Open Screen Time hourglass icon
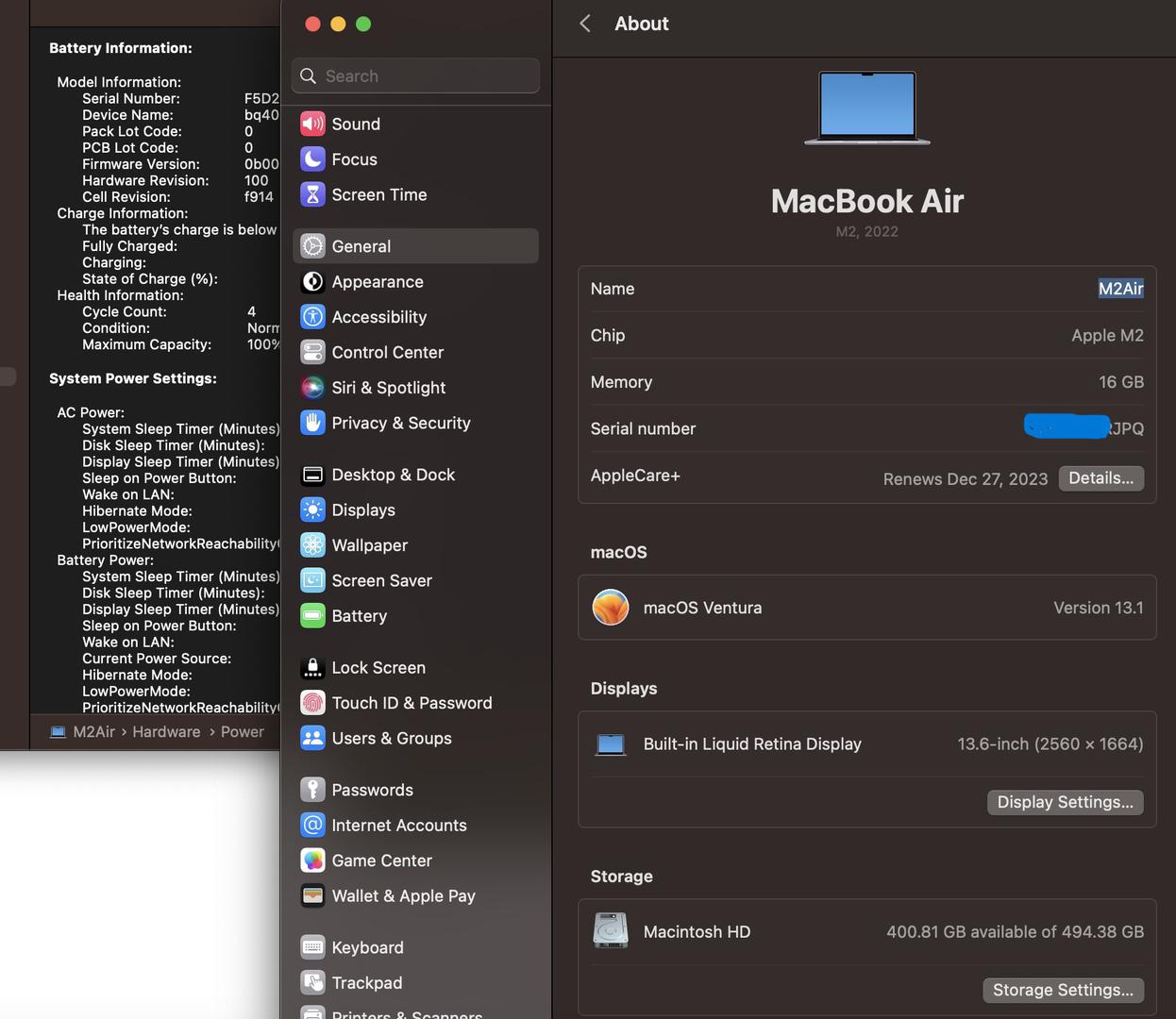Viewport: 1176px width, 1019px height. point(312,194)
